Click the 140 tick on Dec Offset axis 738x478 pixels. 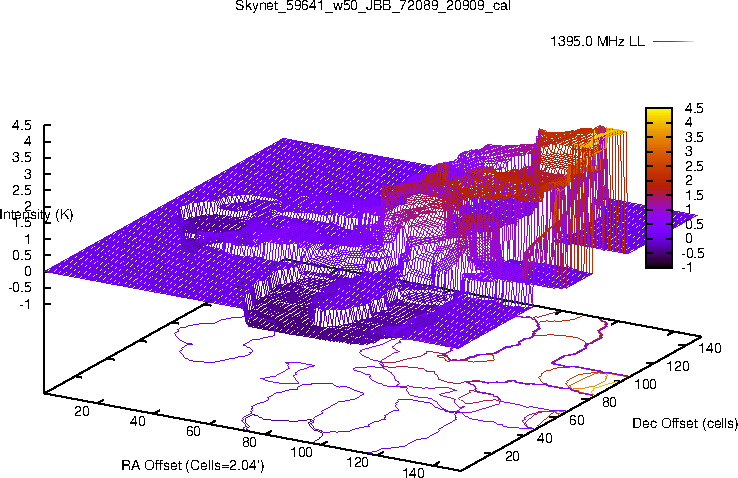(710, 348)
